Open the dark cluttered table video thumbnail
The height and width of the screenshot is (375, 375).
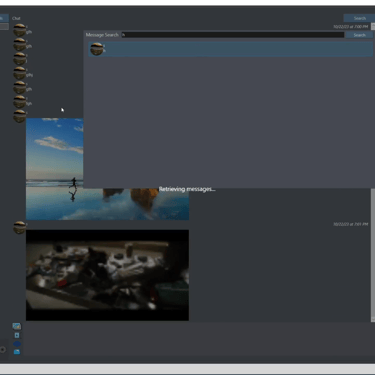point(107,275)
